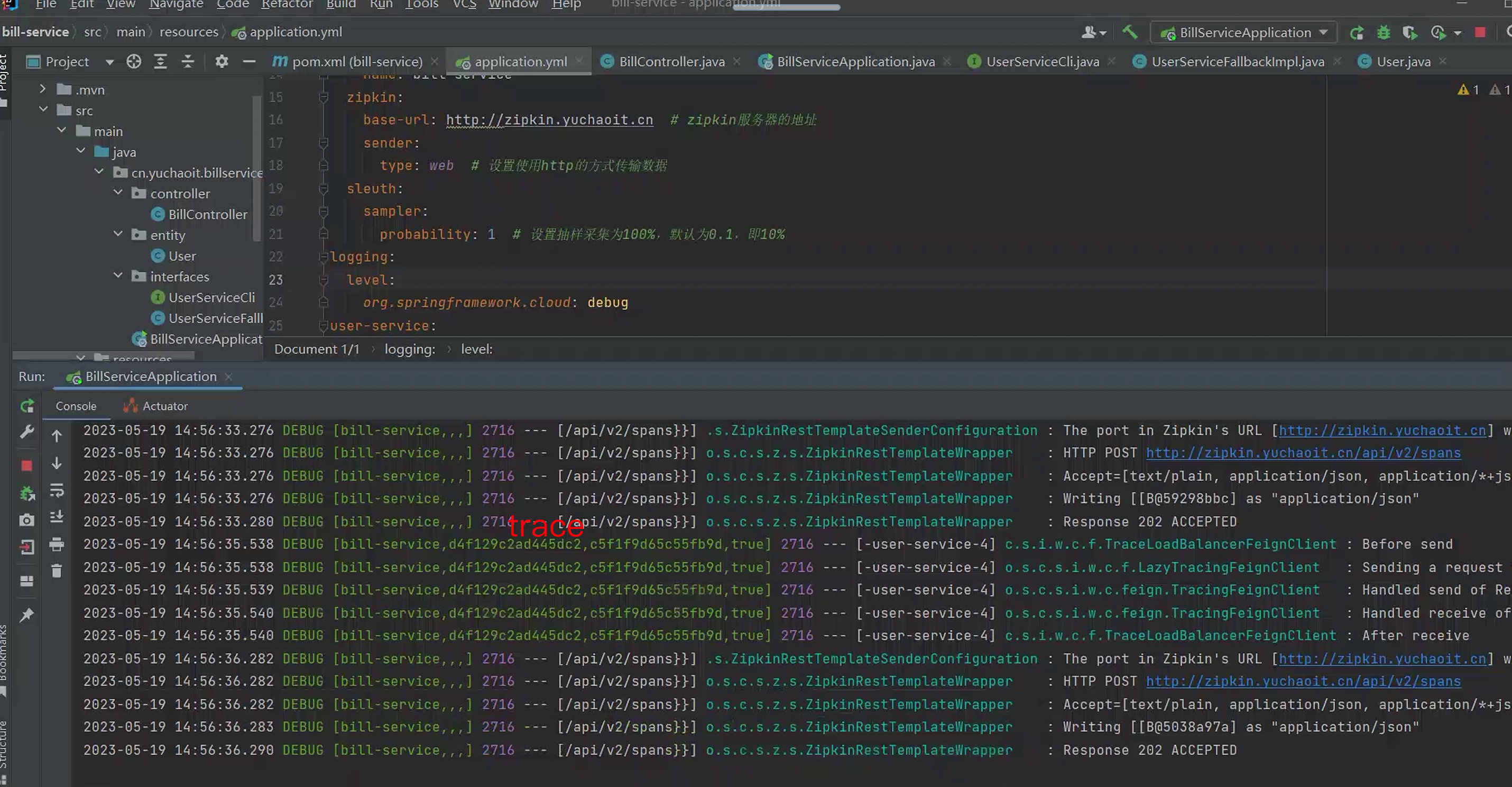
Task: Expand the .mvn folder
Action: [42, 89]
